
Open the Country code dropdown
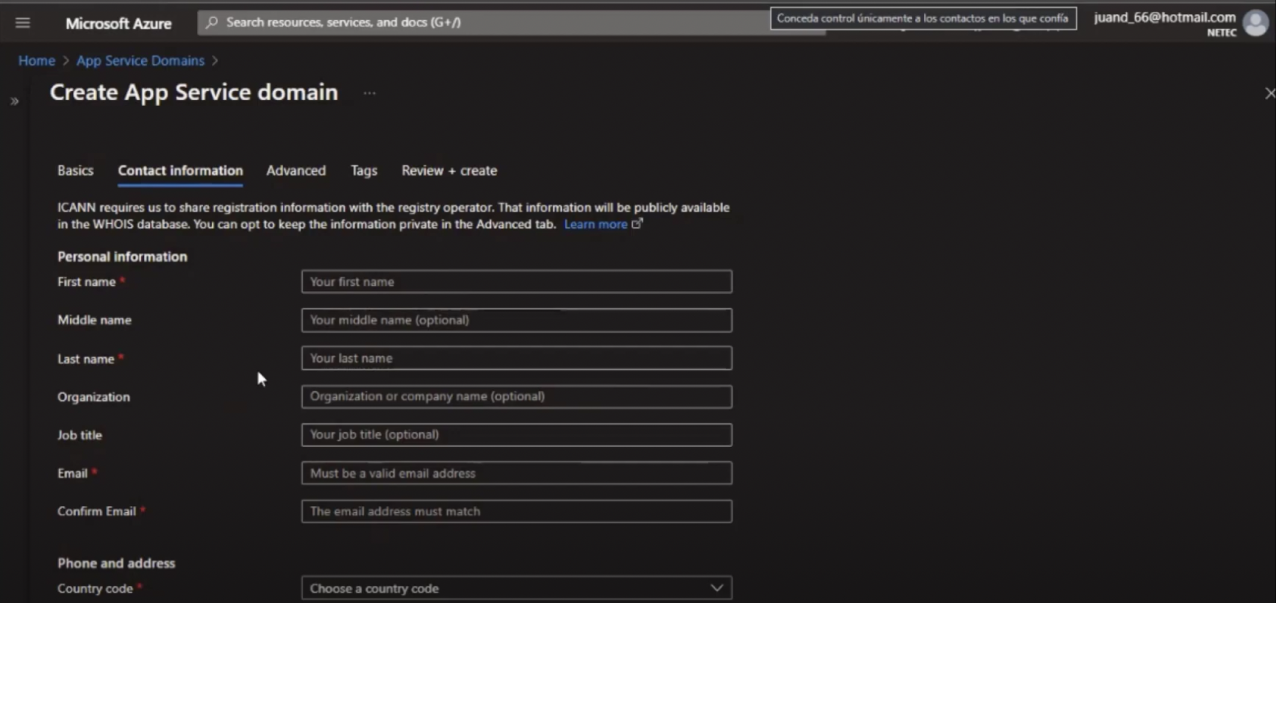tap(516, 588)
